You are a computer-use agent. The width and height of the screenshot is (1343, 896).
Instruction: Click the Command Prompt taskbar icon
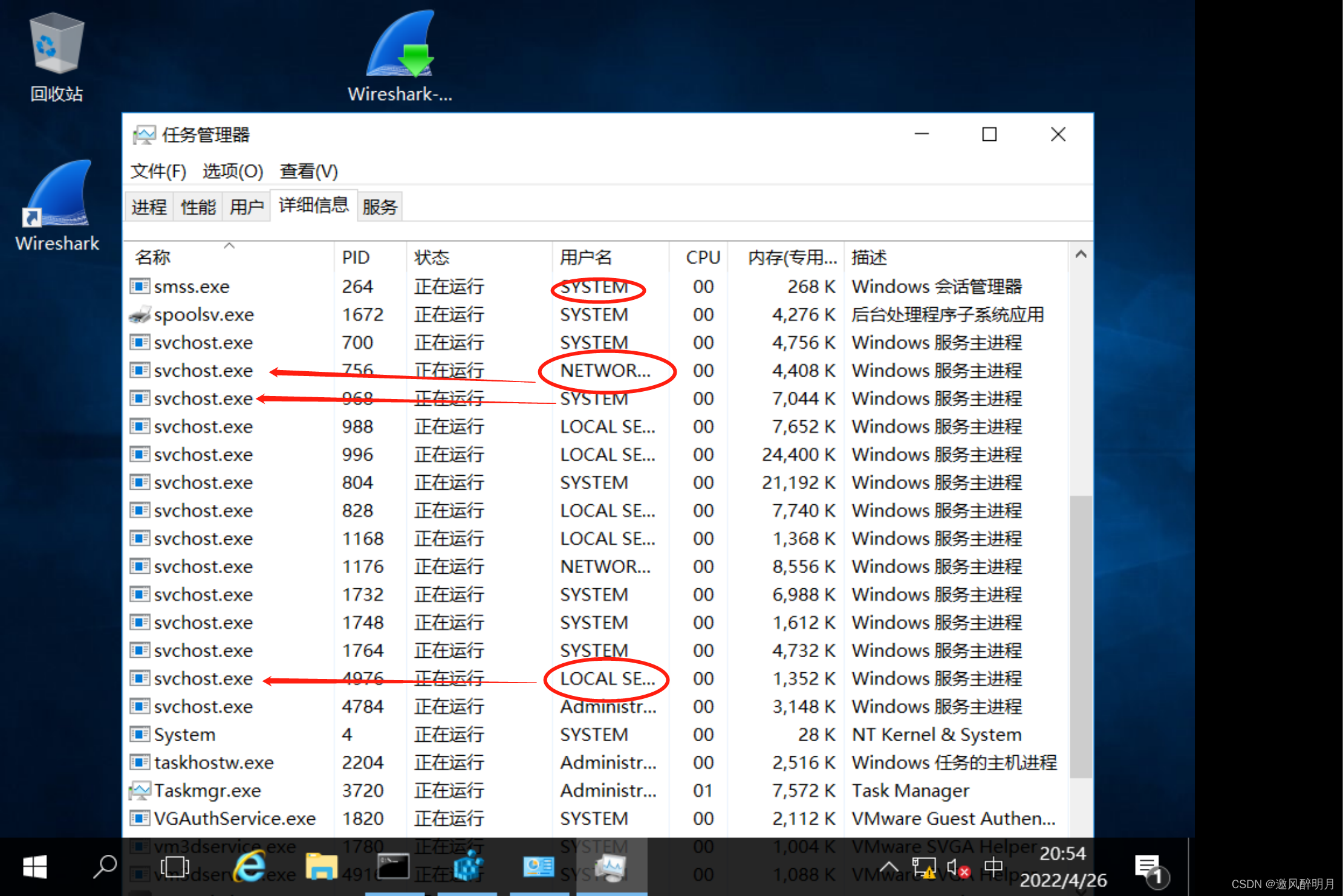pyautogui.click(x=393, y=867)
